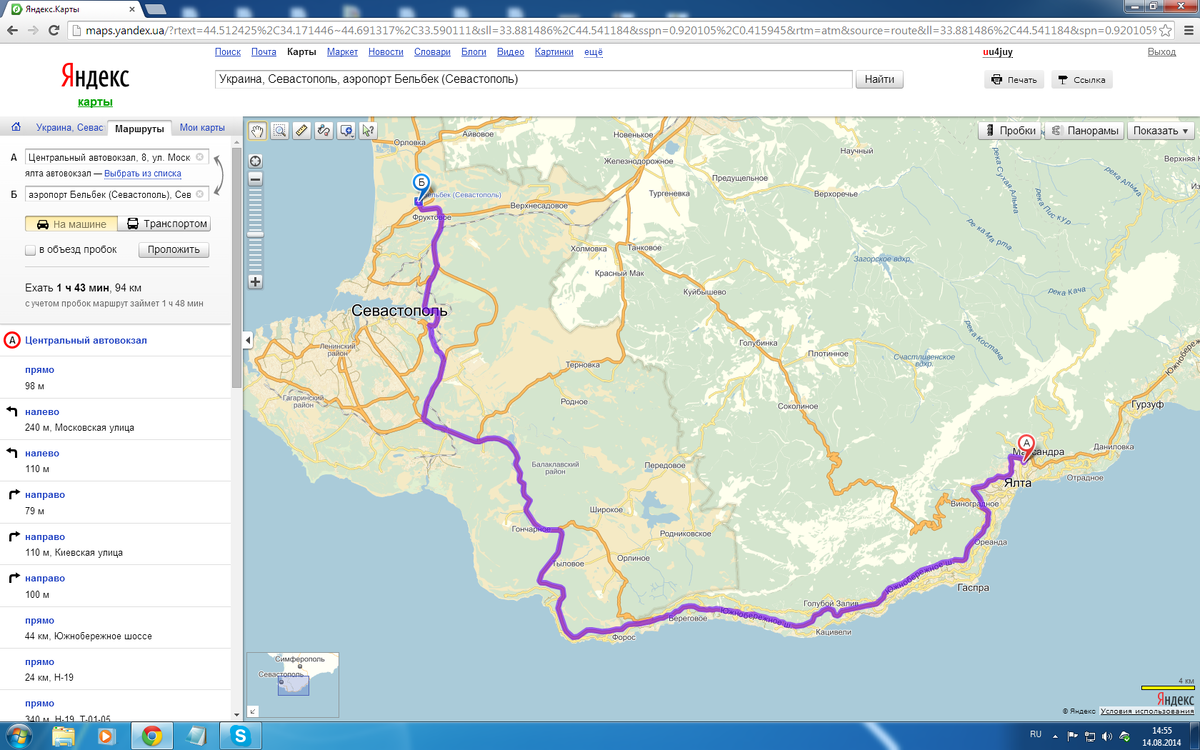The height and width of the screenshot is (750, 1200).
Task: Open the Новости service menu link
Action: tap(386, 51)
